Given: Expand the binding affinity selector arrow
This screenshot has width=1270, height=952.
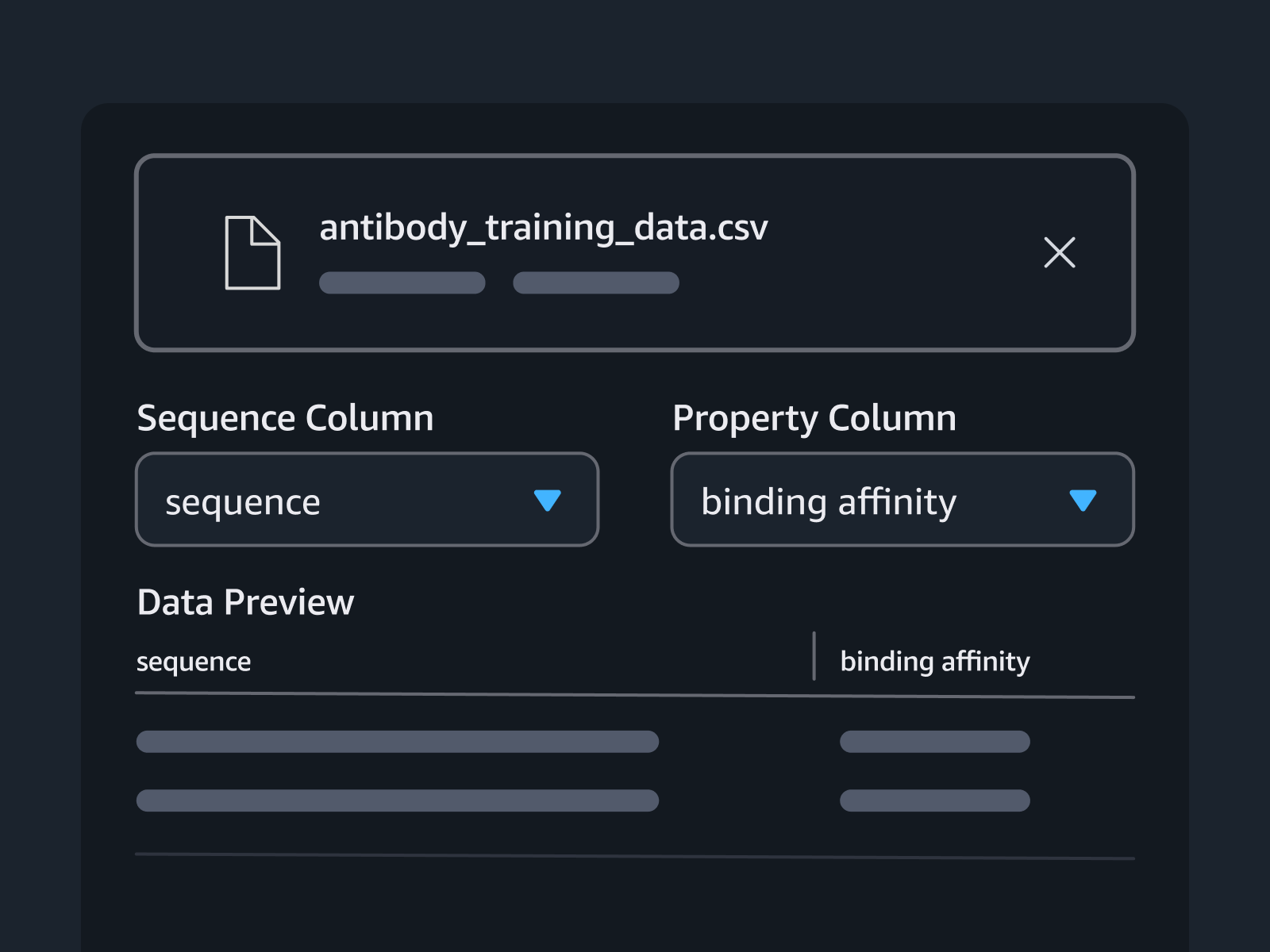Looking at the screenshot, I should pyautogui.click(x=1084, y=500).
